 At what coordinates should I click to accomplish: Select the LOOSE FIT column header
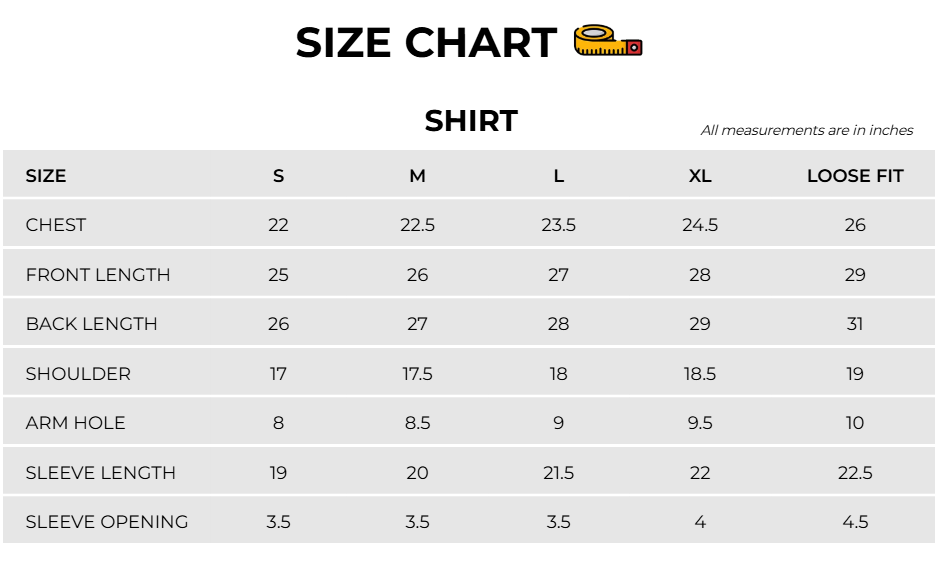tap(855, 176)
